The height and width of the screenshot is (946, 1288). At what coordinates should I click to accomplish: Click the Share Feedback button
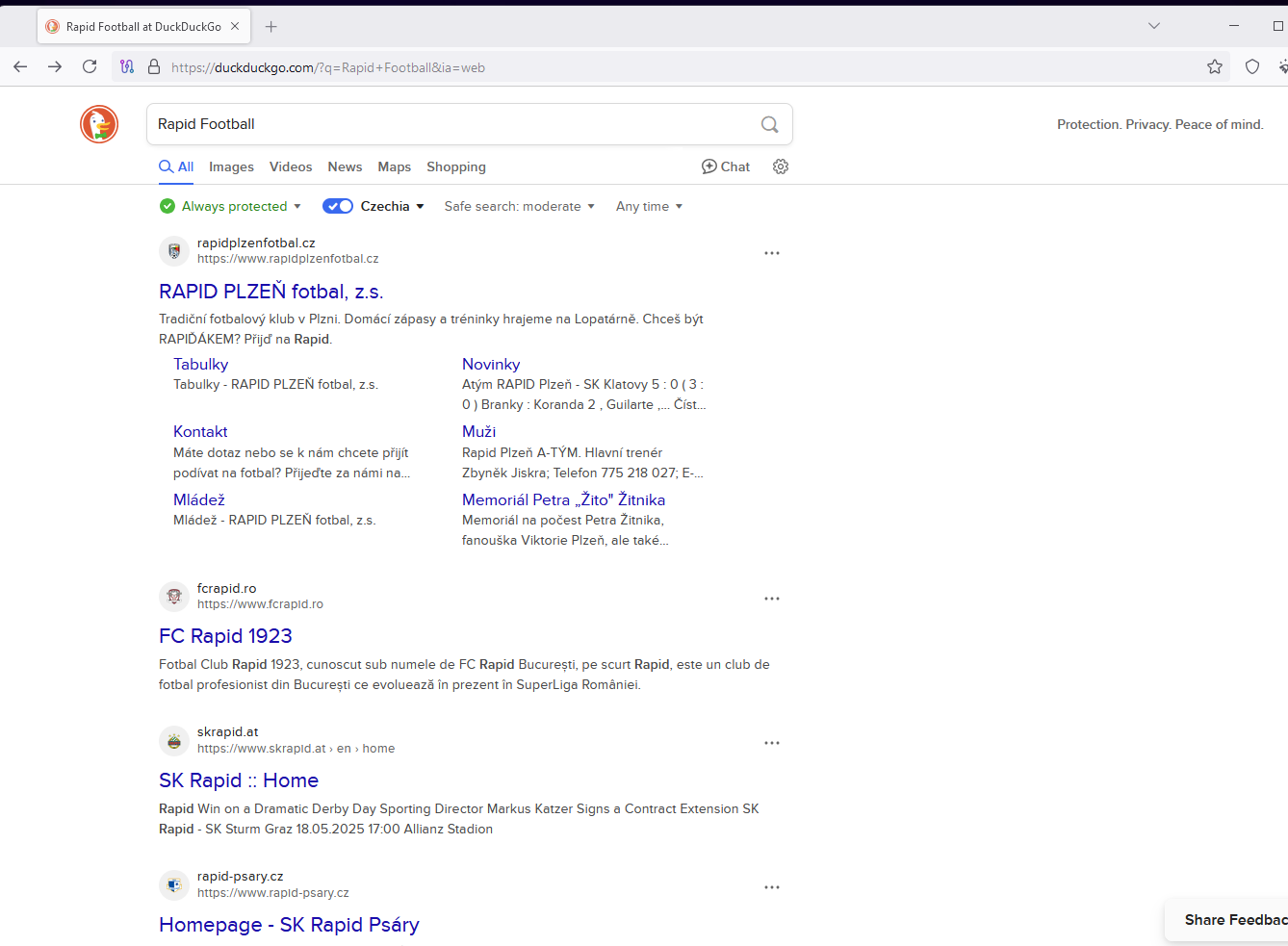click(1227, 920)
